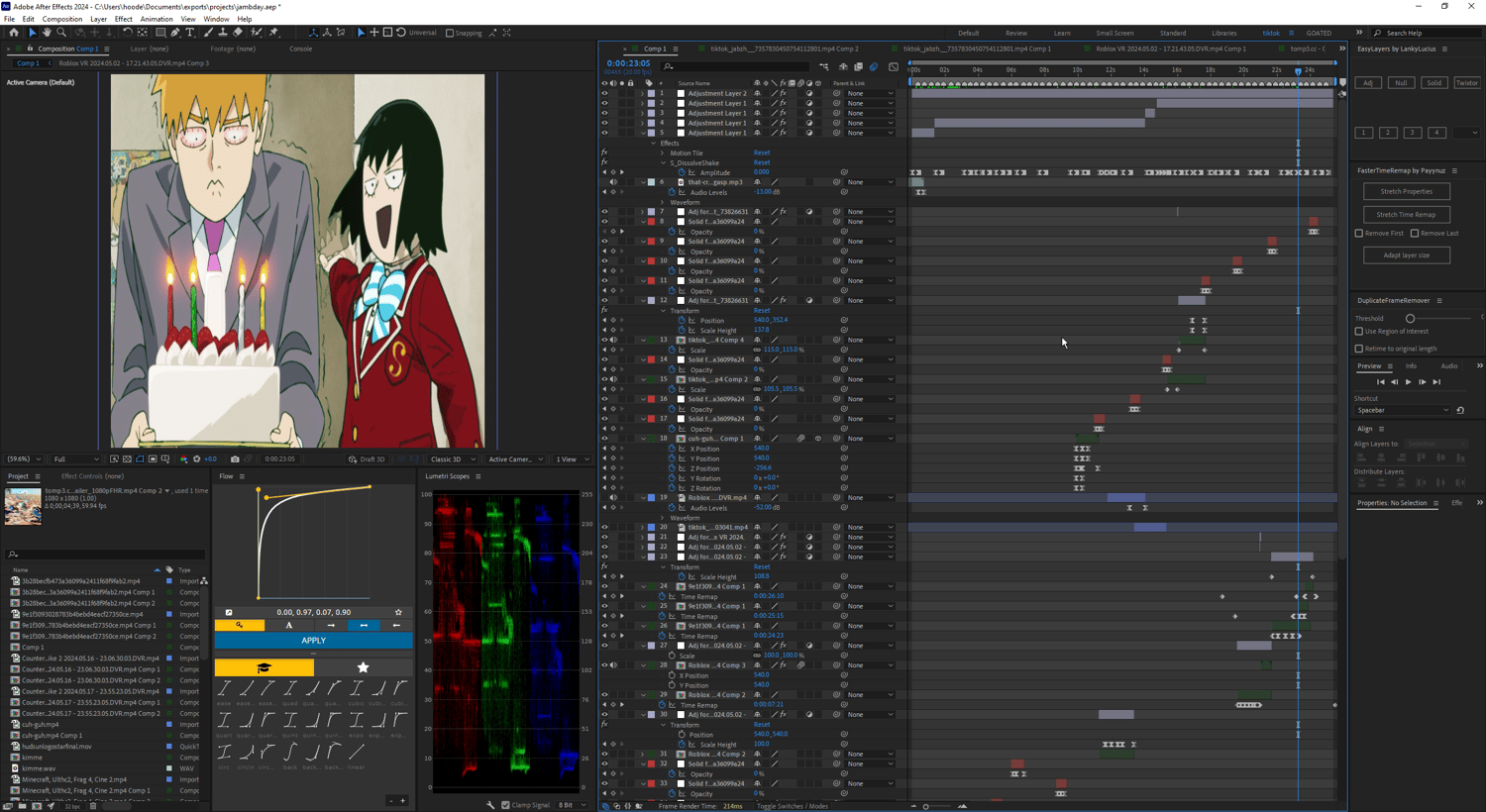The height and width of the screenshot is (812, 1486).
Task: Select the Clone Stamp tool
Action: 223,33
